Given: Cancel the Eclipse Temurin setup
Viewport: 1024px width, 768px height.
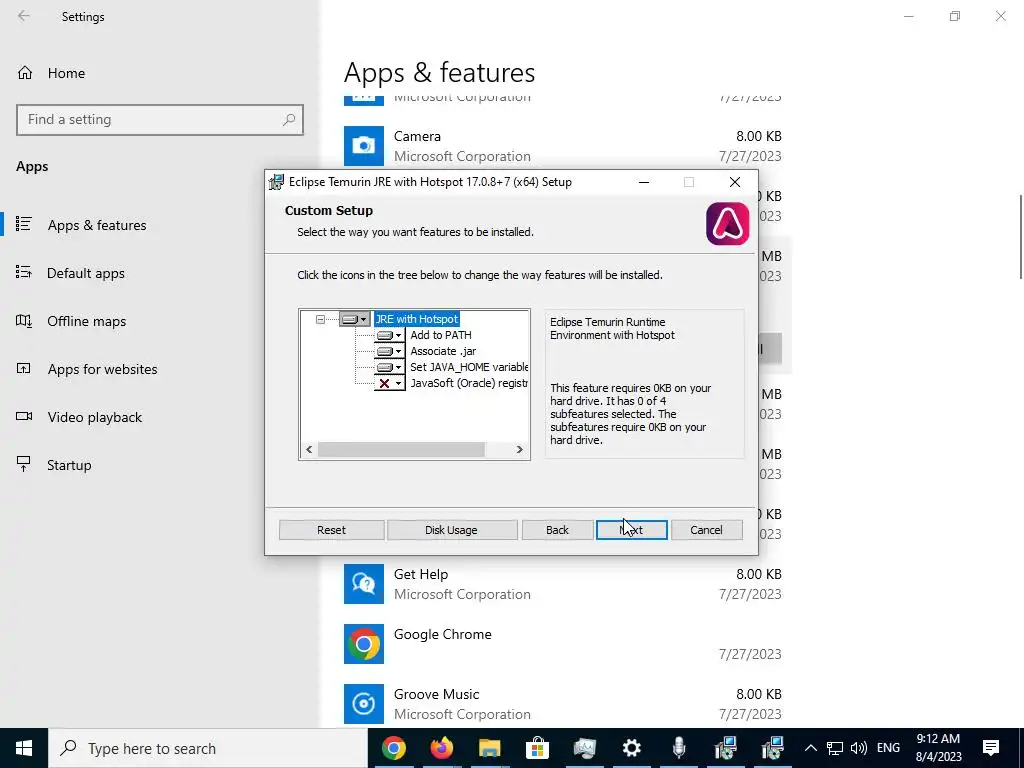Looking at the screenshot, I should coord(707,530).
